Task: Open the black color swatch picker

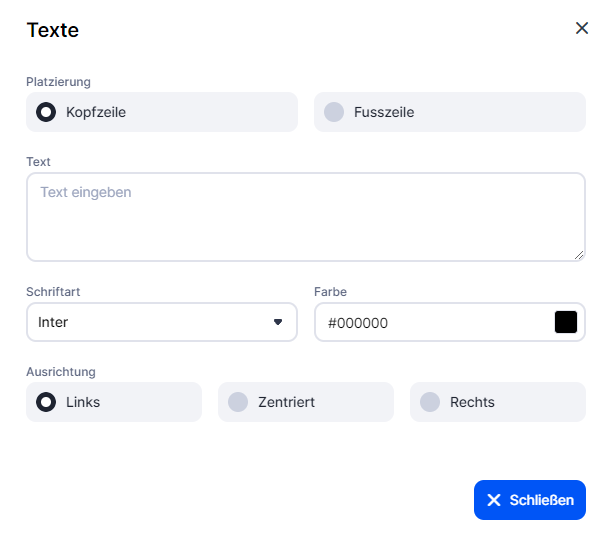Action: click(x=566, y=322)
